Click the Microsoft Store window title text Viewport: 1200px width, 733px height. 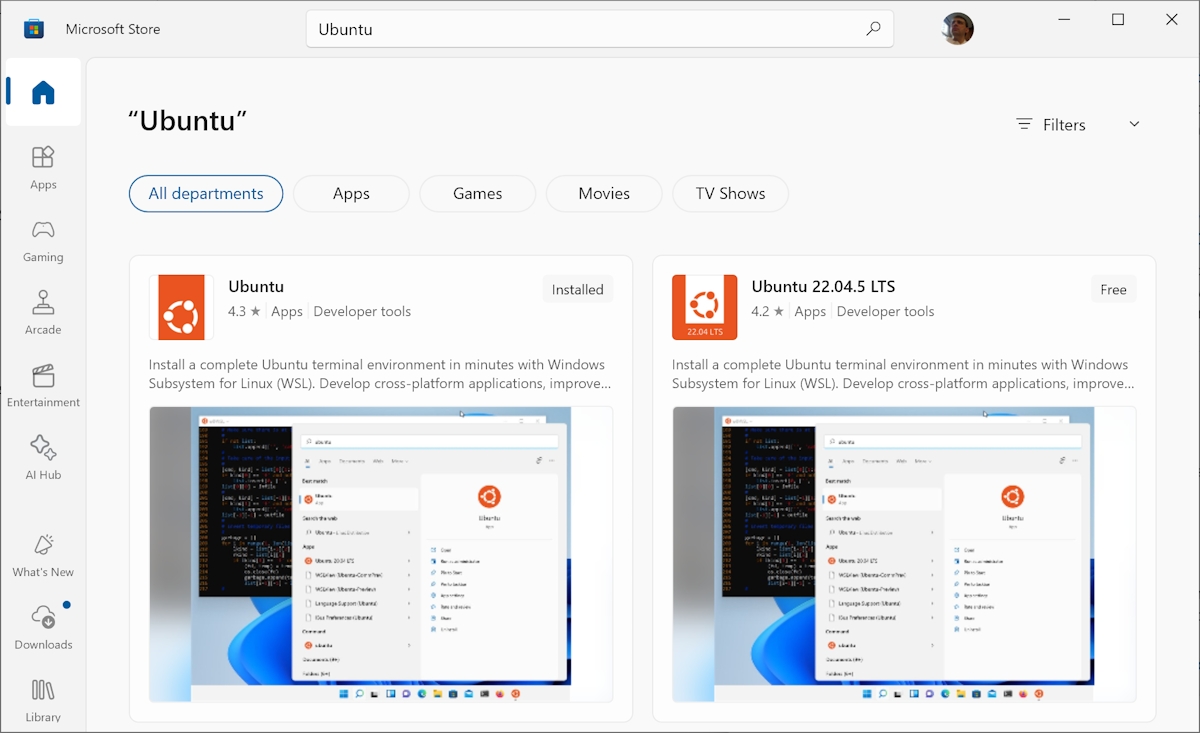pos(113,29)
